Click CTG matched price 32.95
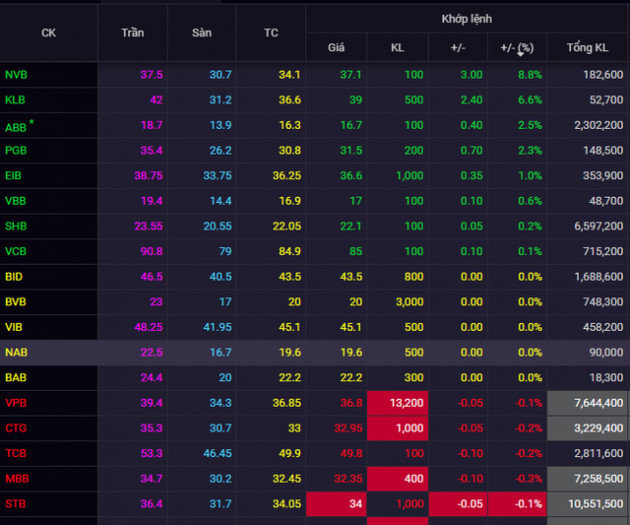Screen dimensions: 630x525 [348, 428]
